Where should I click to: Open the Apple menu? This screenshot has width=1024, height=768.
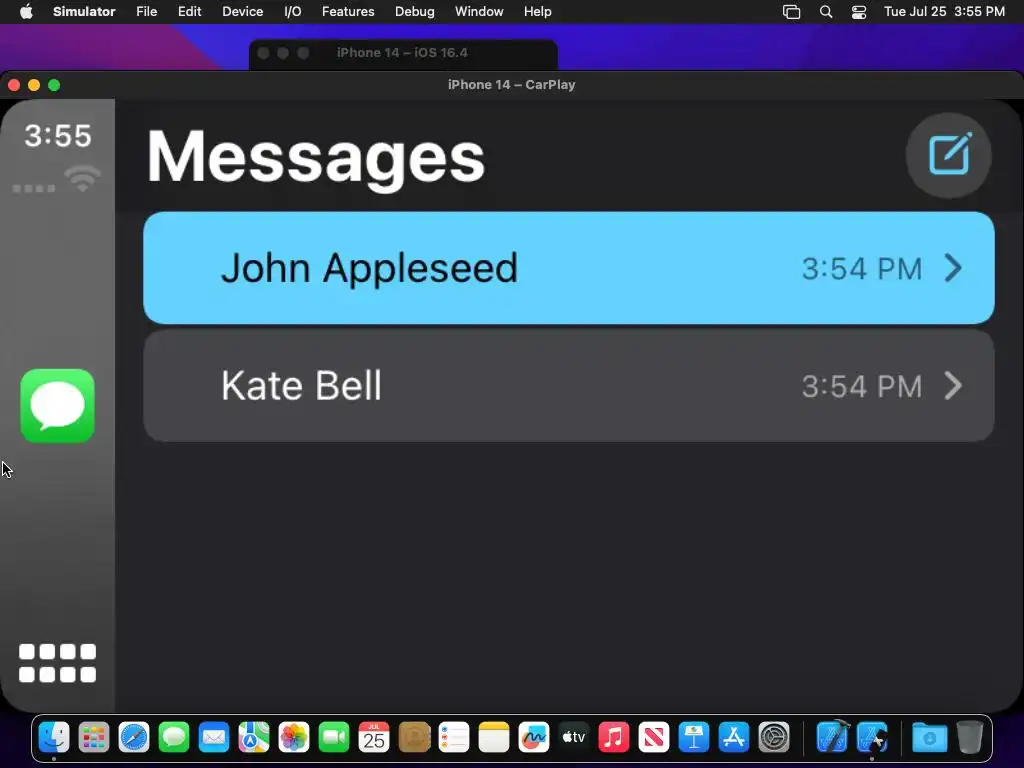click(x=26, y=12)
